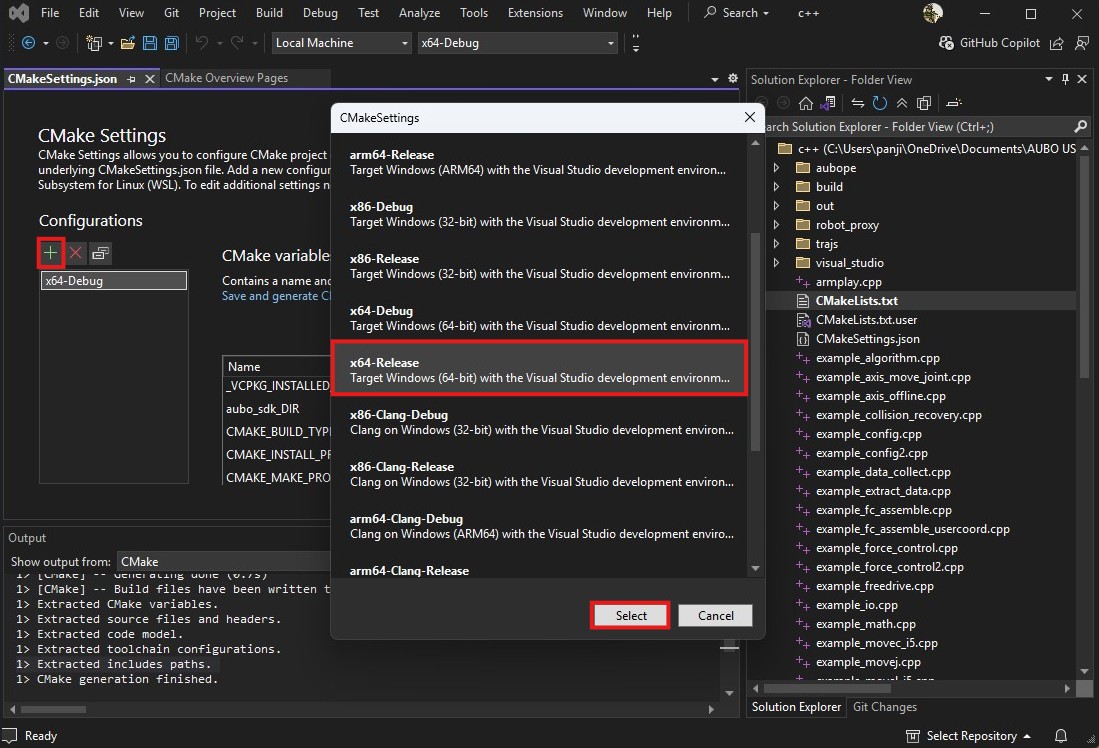
Task: Switch to the Git Changes tab
Action: point(885,707)
